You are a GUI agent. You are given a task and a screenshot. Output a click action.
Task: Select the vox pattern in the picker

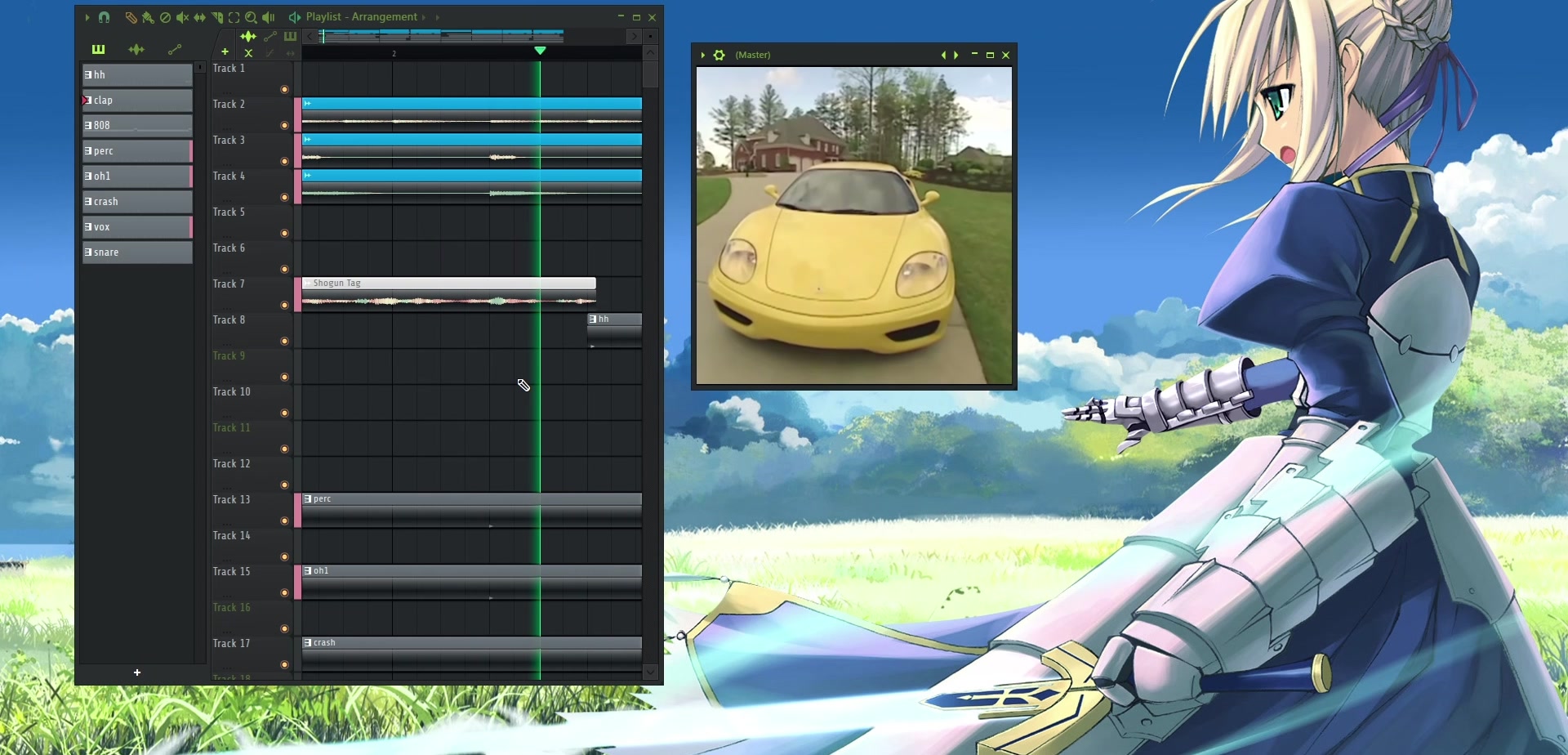coord(137,227)
